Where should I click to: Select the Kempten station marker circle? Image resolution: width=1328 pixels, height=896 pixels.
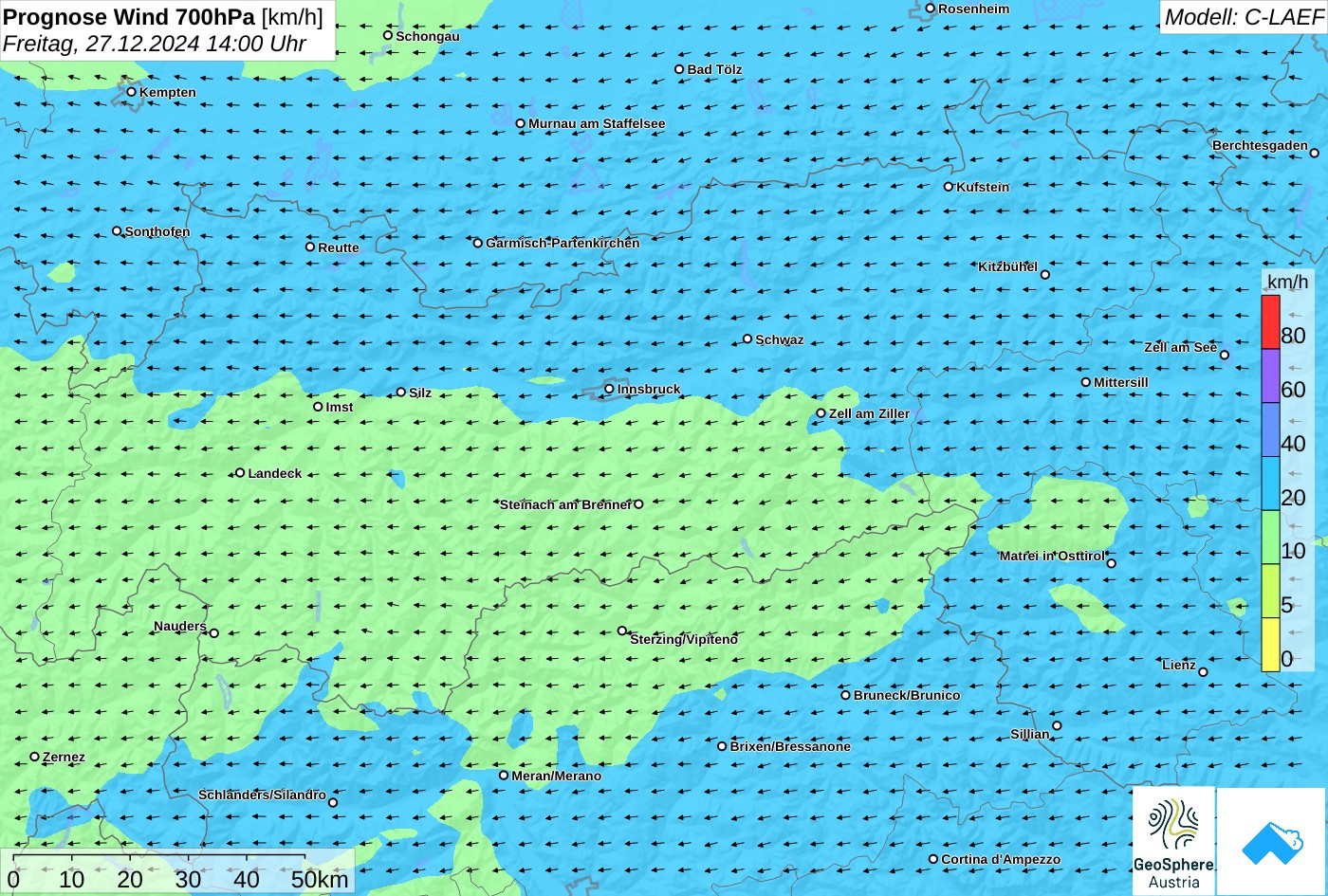[x=132, y=92]
